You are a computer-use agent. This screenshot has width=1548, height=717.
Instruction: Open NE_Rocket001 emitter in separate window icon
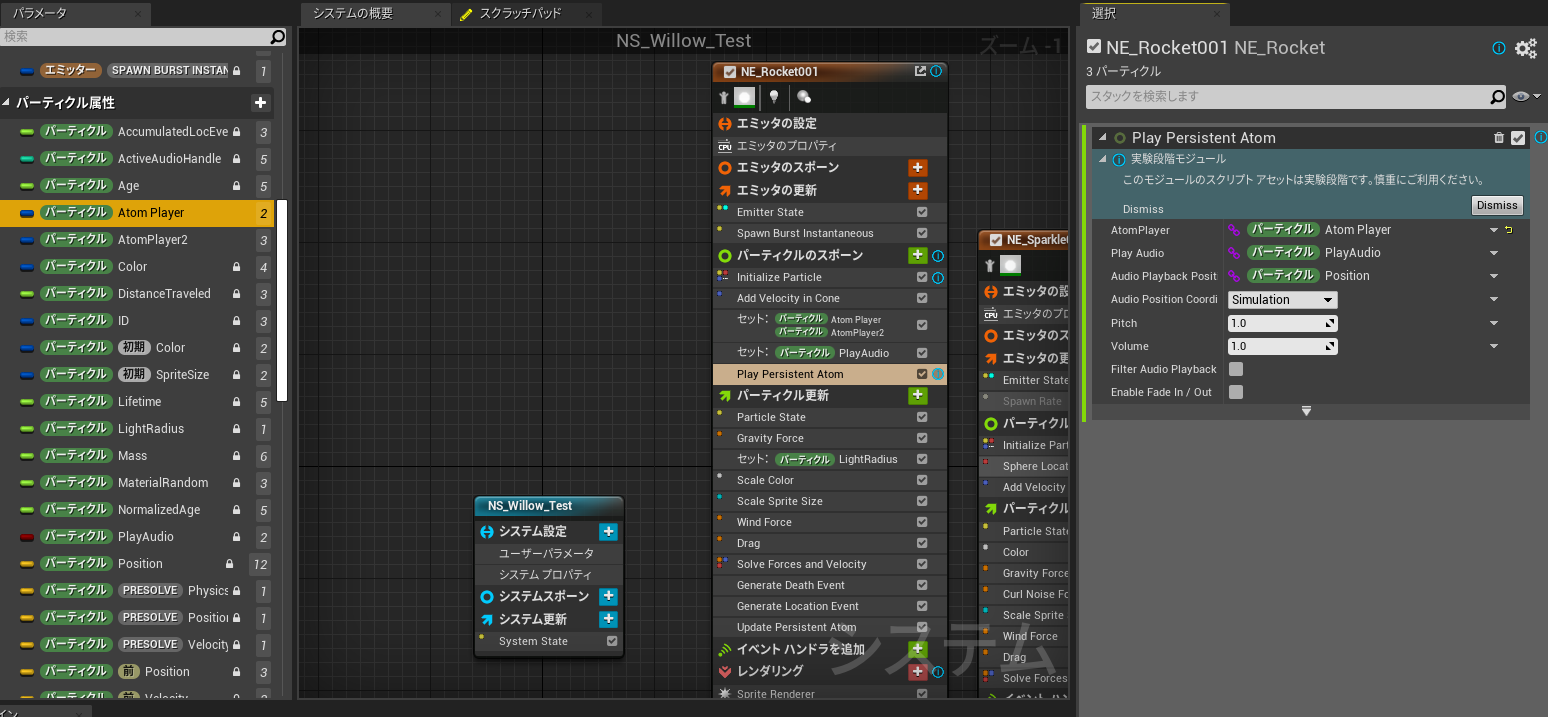[x=920, y=72]
